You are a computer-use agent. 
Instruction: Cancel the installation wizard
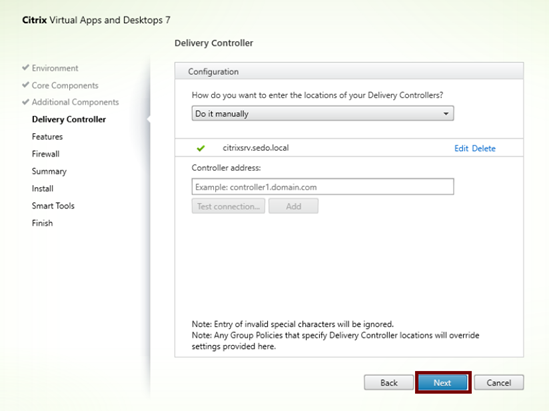coord(499,382)
